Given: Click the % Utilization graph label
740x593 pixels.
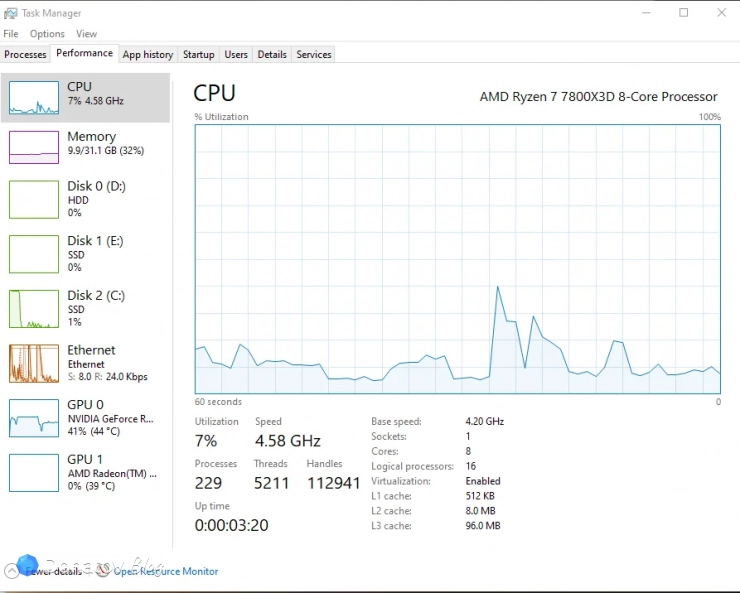Looking at the screenshot, I should [x=221, y=117].
